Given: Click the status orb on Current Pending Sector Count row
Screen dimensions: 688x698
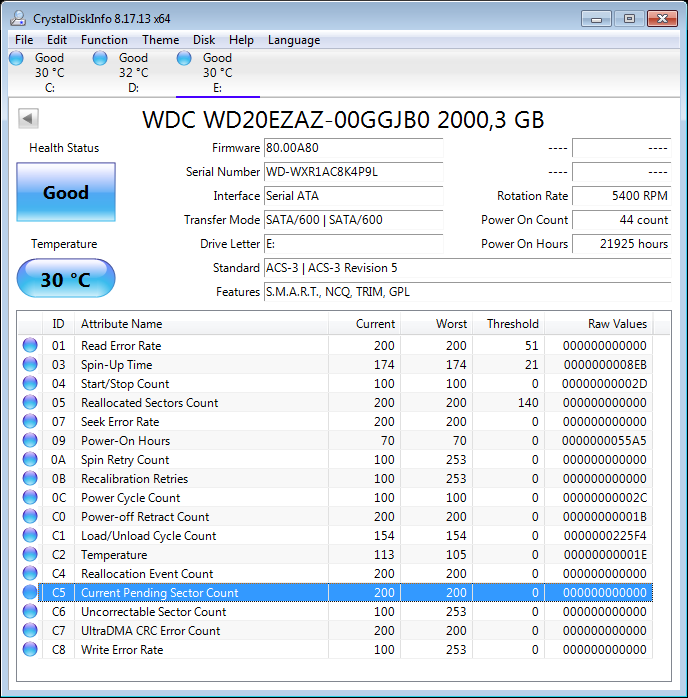Looking at the screenshot, I should tap(30, 592).
